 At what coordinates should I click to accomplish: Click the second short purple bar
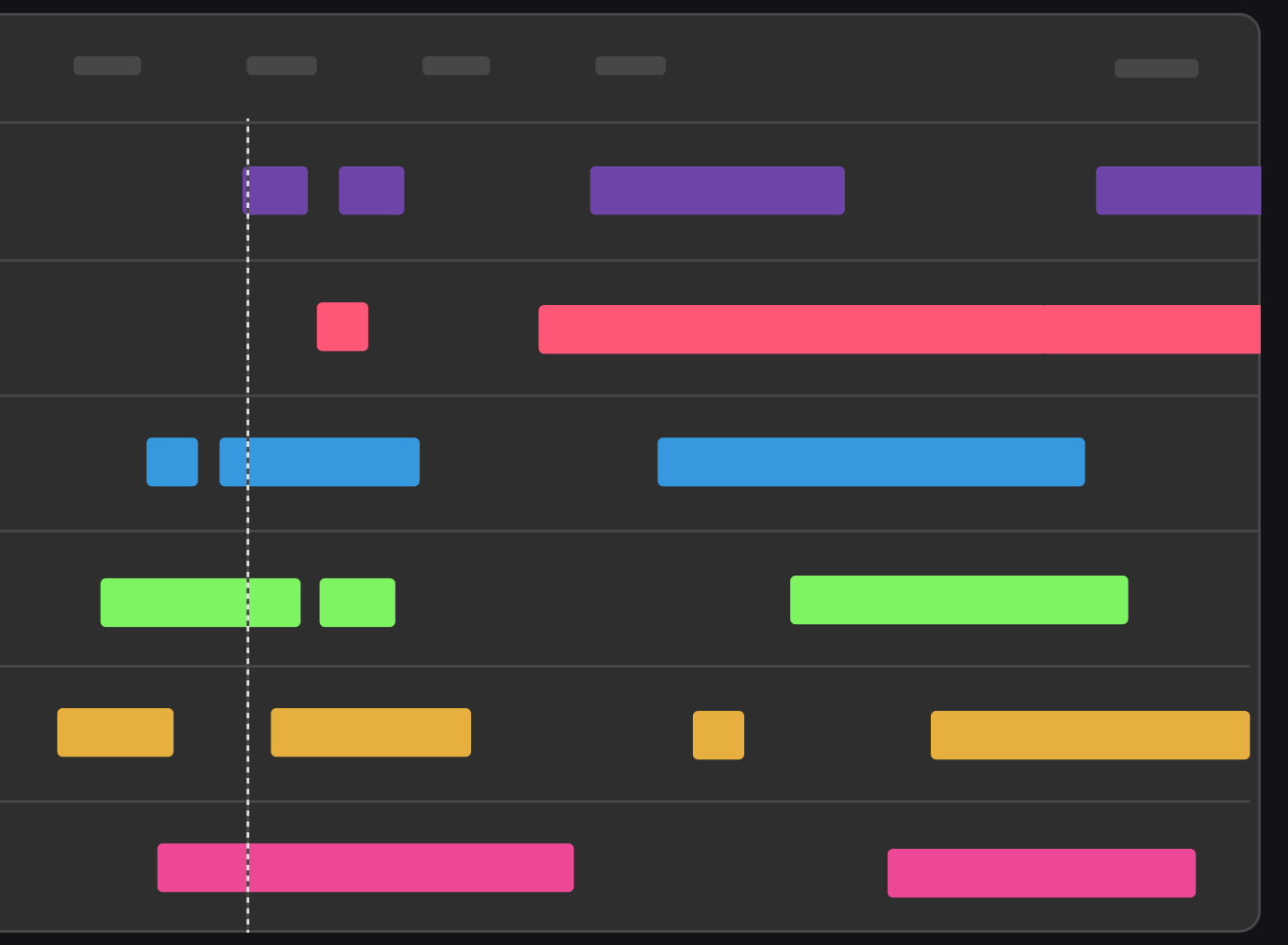(371, 190)
